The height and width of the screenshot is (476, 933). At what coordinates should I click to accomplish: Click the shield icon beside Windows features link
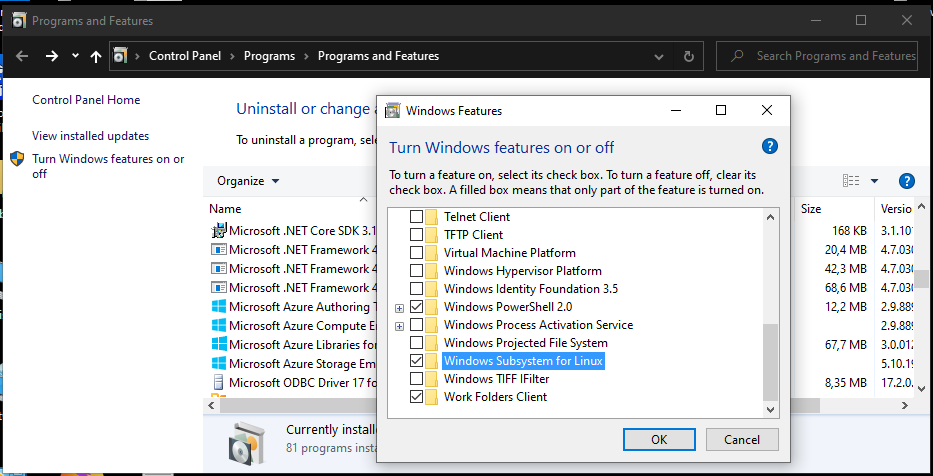coord(18,159)
